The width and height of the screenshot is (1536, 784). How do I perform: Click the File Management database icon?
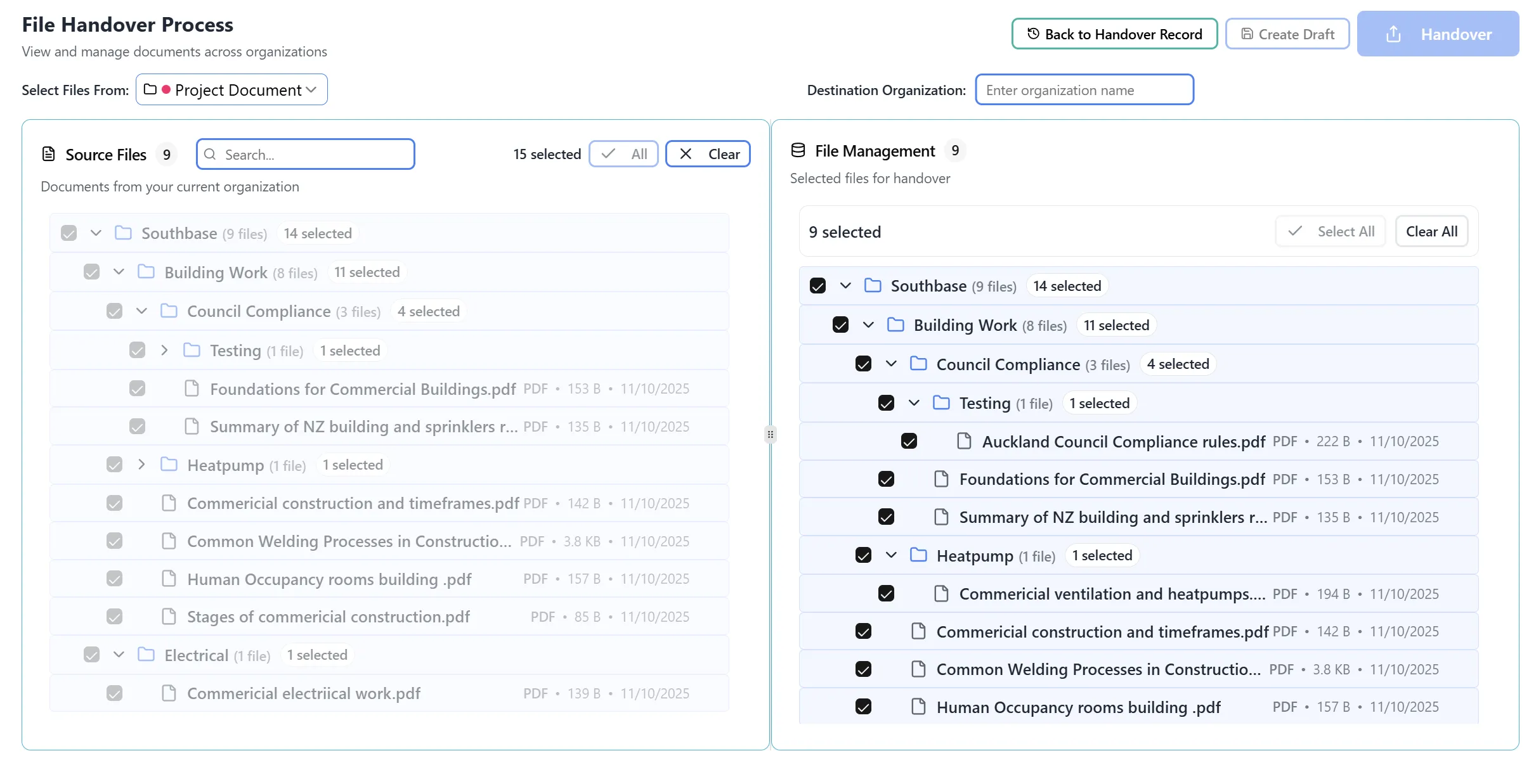click(x=798, y=150)
